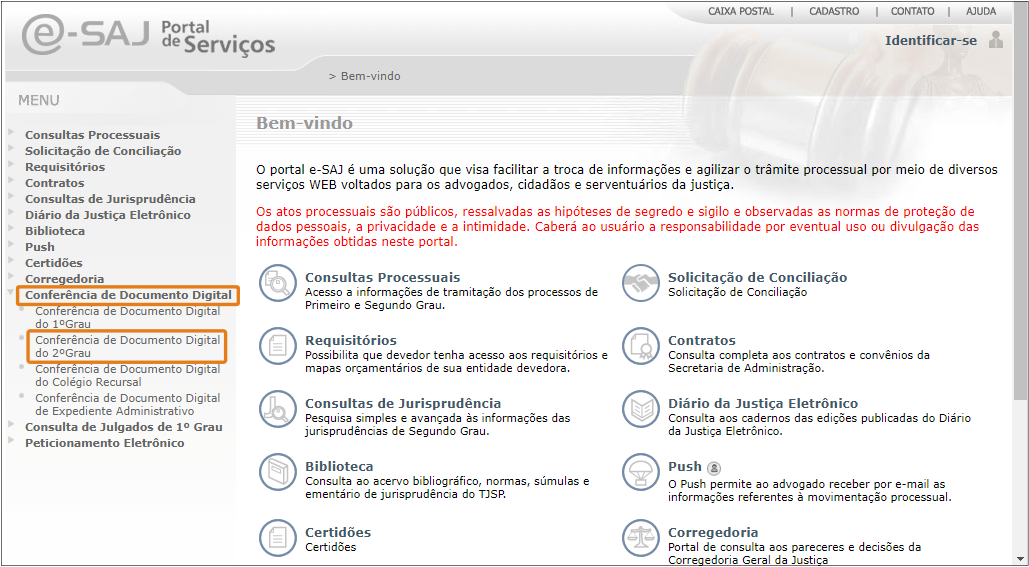
Task: Select Consultas de Jurisprudência in the sidebar
Action: (110, 199)
